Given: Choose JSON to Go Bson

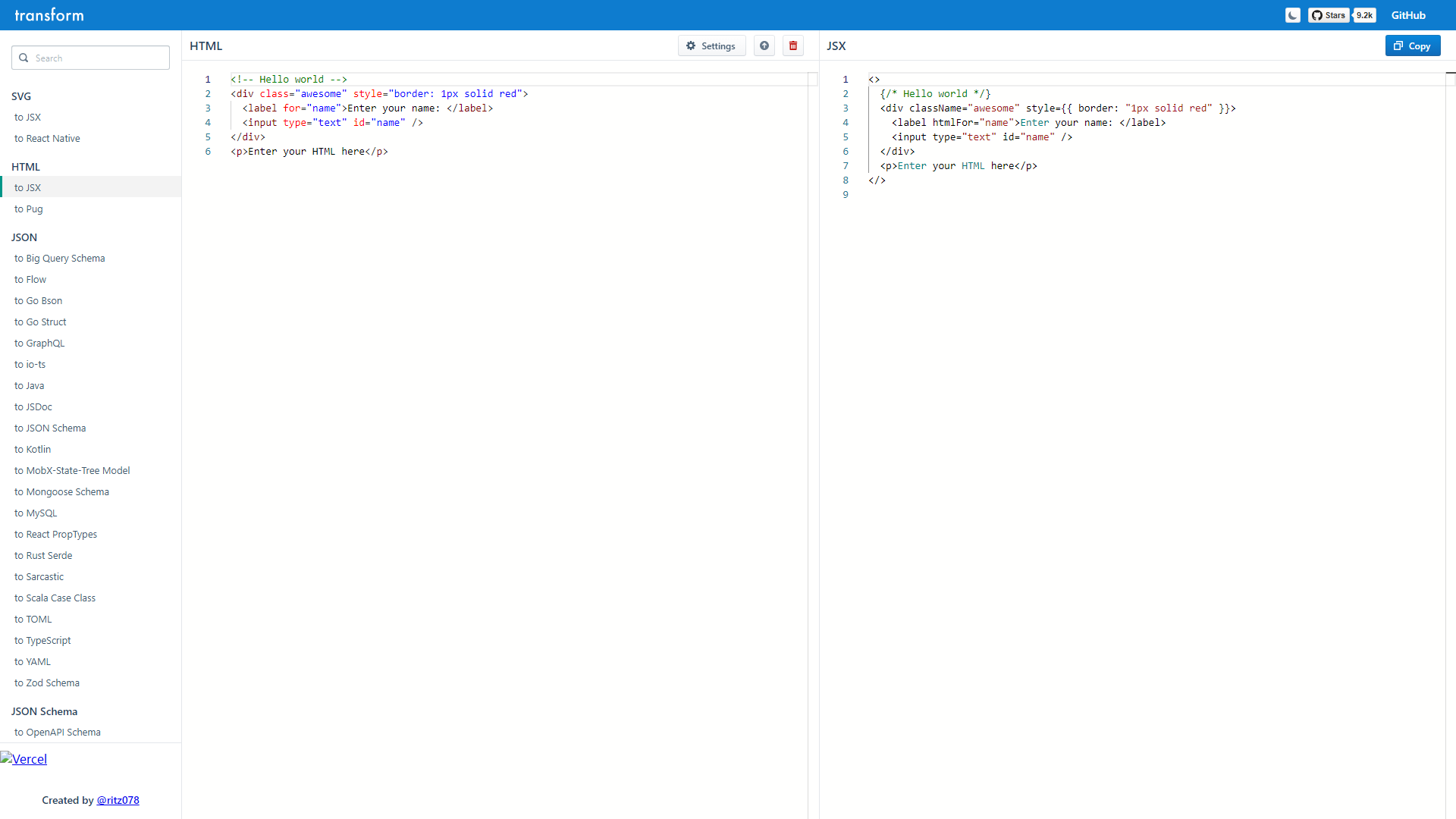Looking at the screenshot, I should pyautogui.click(x=90, y=300).
